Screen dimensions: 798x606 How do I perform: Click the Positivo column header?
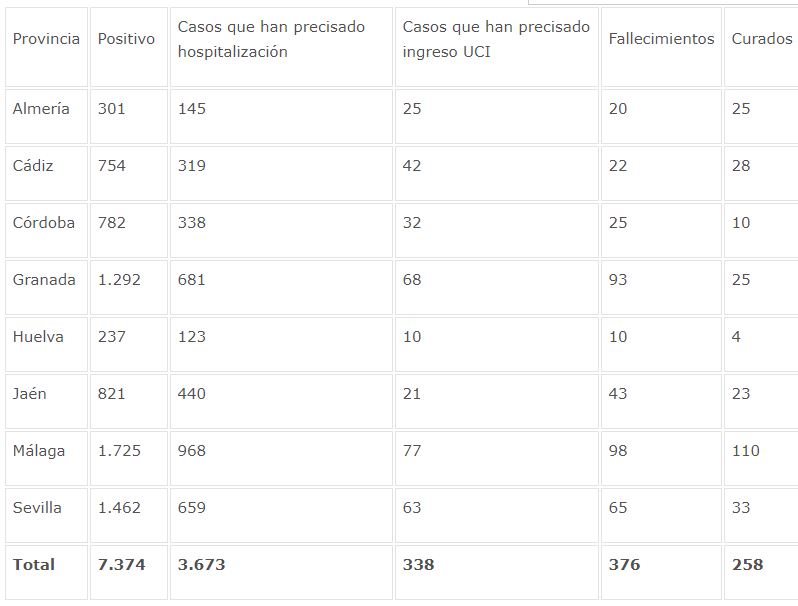pos(126,39)
